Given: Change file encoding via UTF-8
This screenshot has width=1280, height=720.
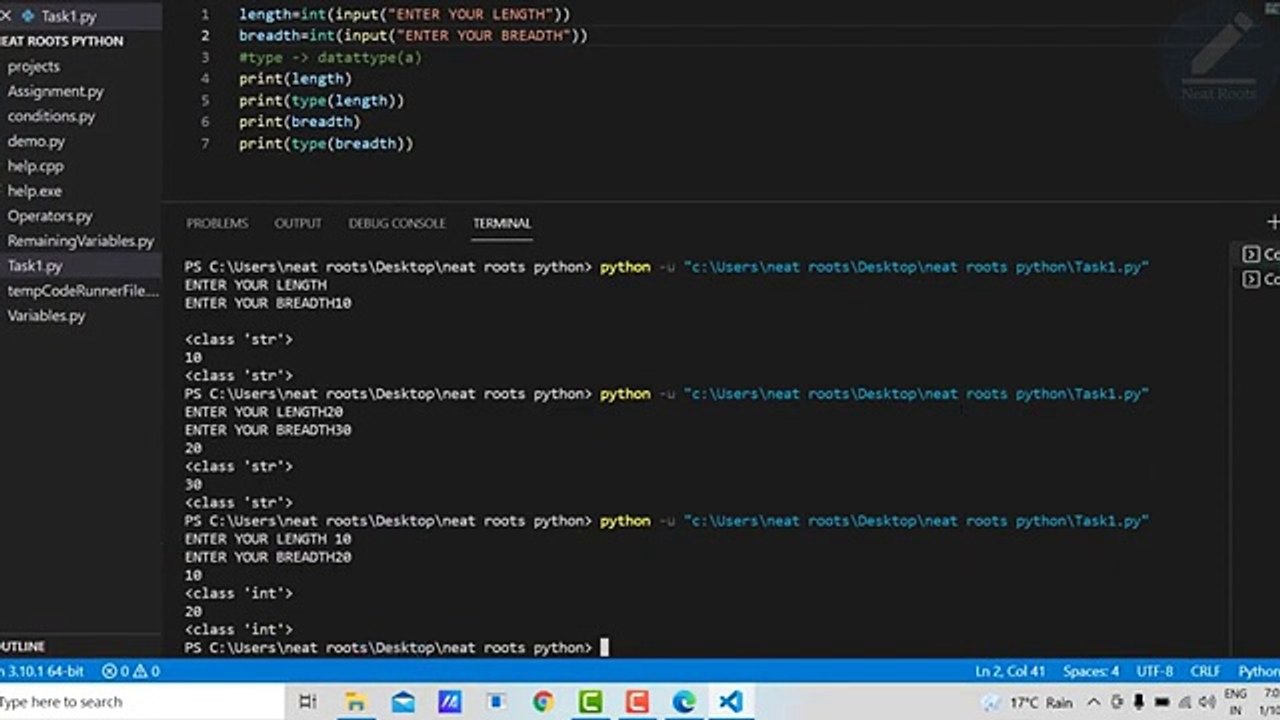Looking at the screenshot, I should pyautogui.click(x=1154, y=671).
